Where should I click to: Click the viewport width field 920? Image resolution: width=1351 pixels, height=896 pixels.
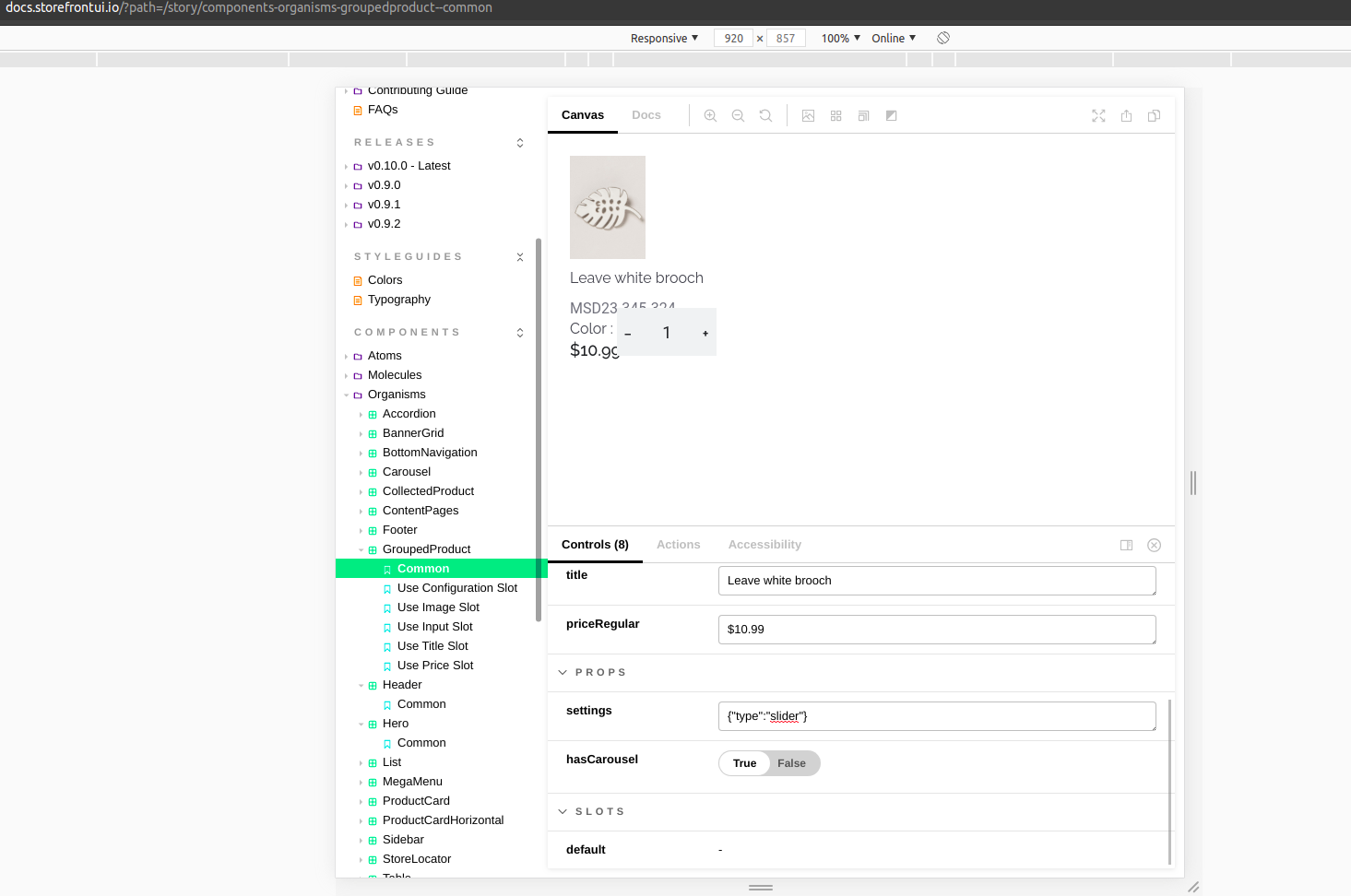734,38
